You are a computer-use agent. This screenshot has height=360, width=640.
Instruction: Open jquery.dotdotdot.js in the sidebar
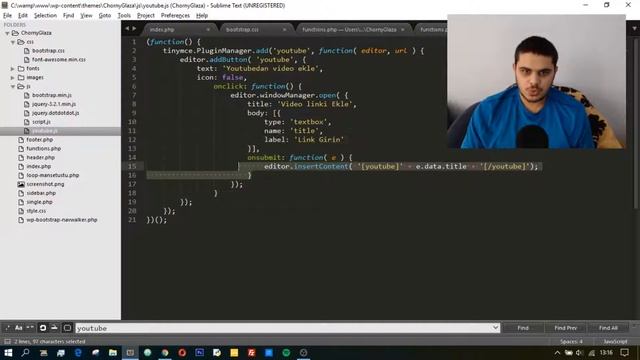coord(56,113)
